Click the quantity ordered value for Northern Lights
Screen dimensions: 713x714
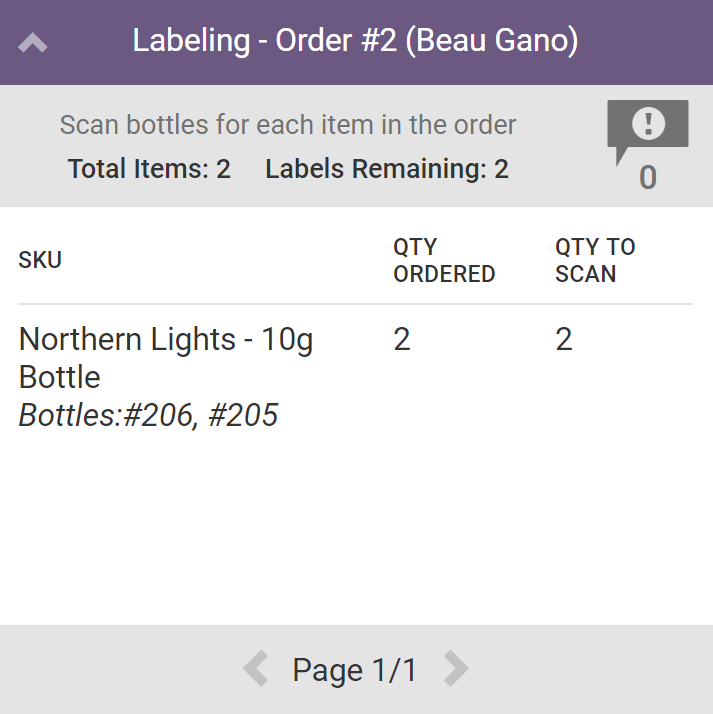point(402,340)
